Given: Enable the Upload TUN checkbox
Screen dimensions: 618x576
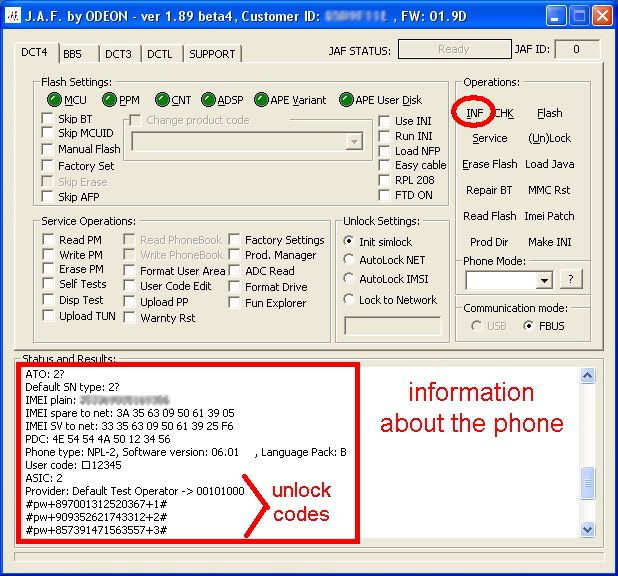Looking at the screenshot, I should pos(48,315).
